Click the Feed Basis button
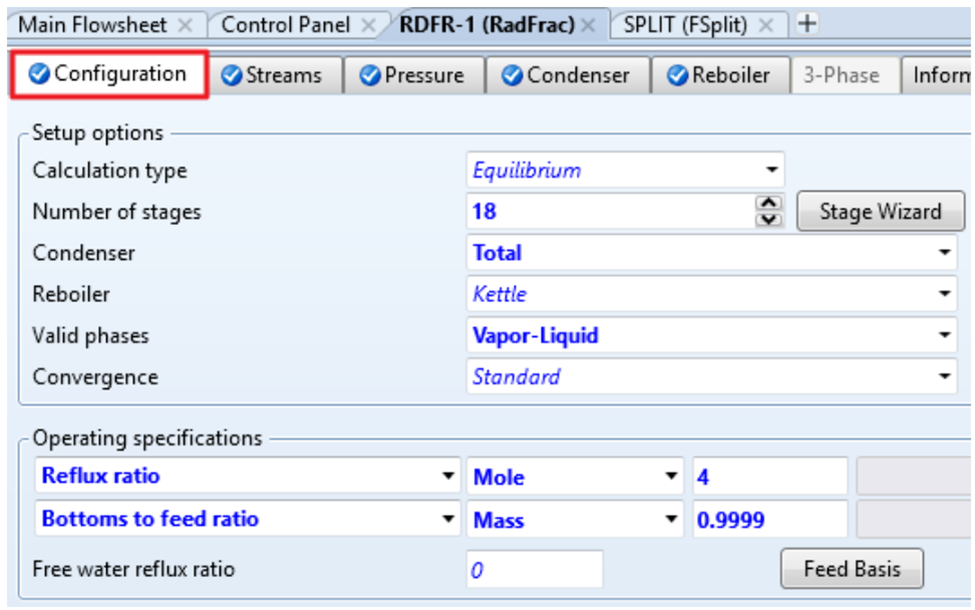The width and height of the screenshot is (975, 610). 851,569
